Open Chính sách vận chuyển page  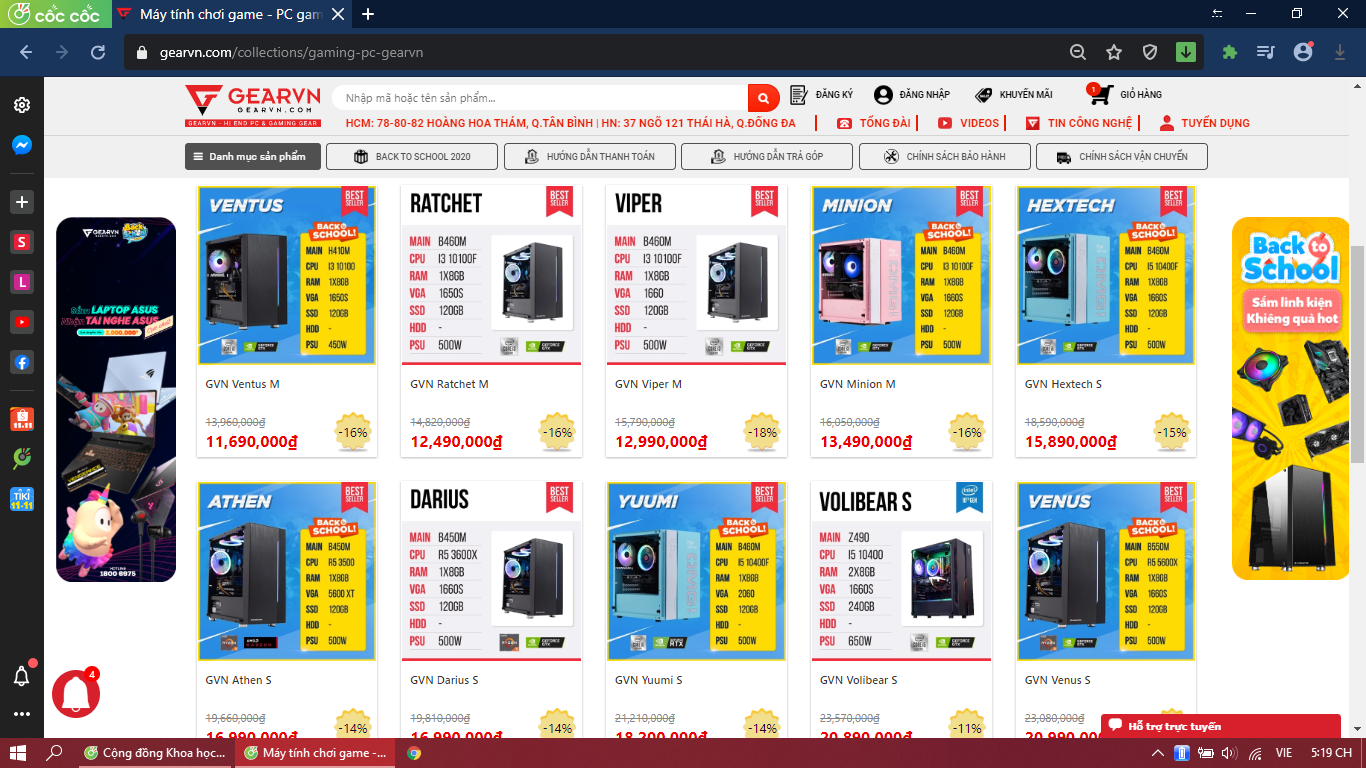pyautogui.click(x=1122, y=157)
